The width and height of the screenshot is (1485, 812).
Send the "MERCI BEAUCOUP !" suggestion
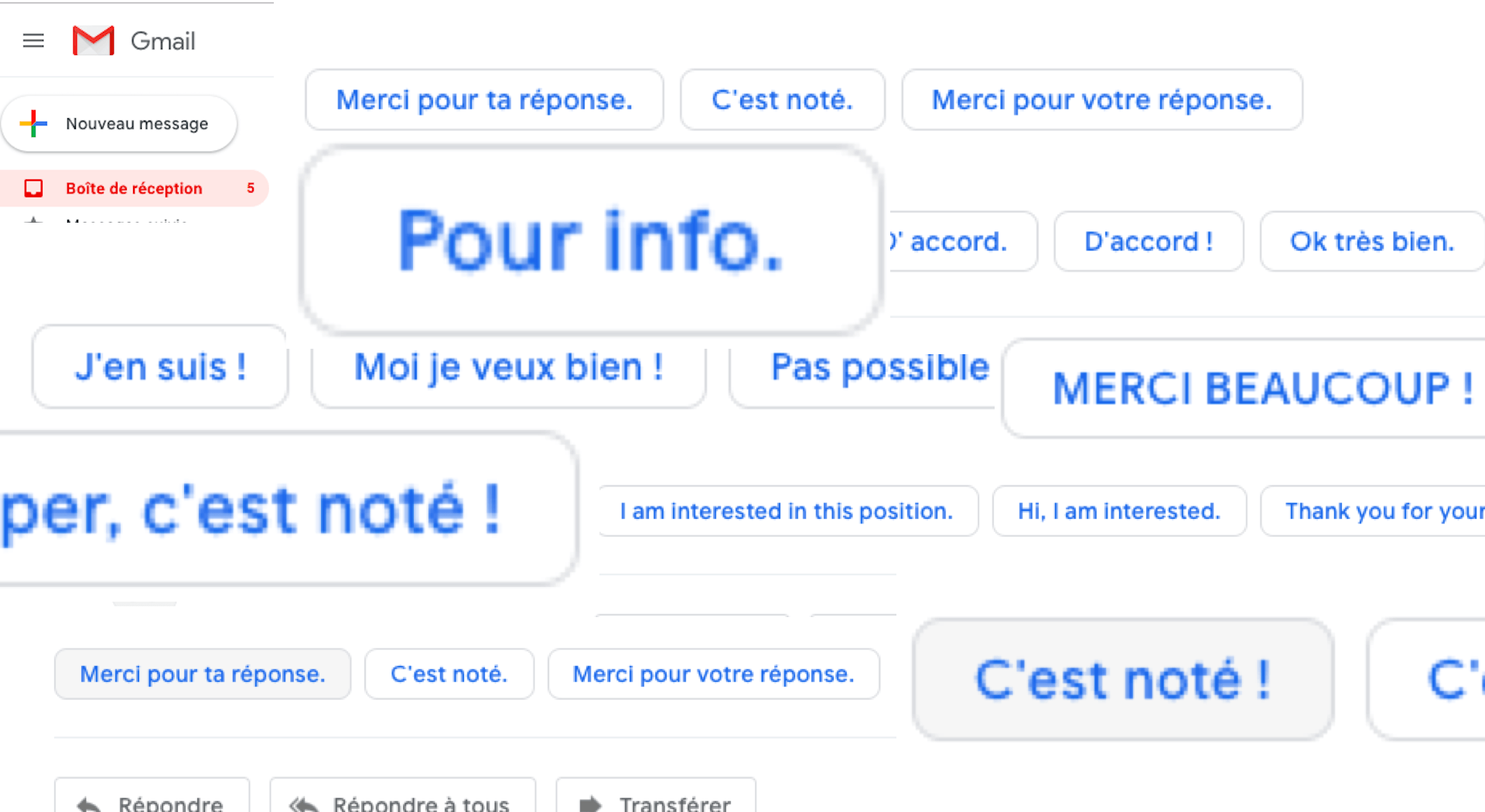coord(1261,387)
